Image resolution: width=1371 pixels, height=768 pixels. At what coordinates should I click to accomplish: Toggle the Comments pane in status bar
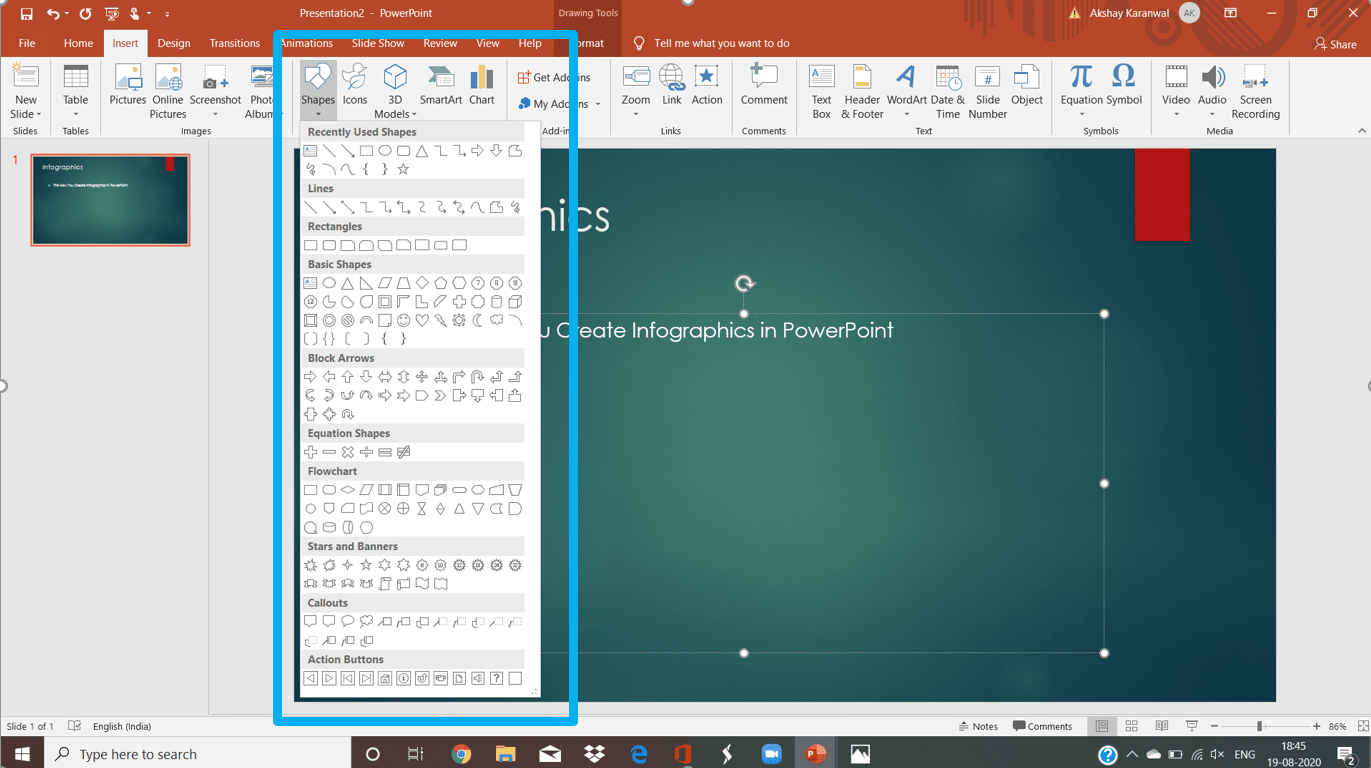point(1042,726)
